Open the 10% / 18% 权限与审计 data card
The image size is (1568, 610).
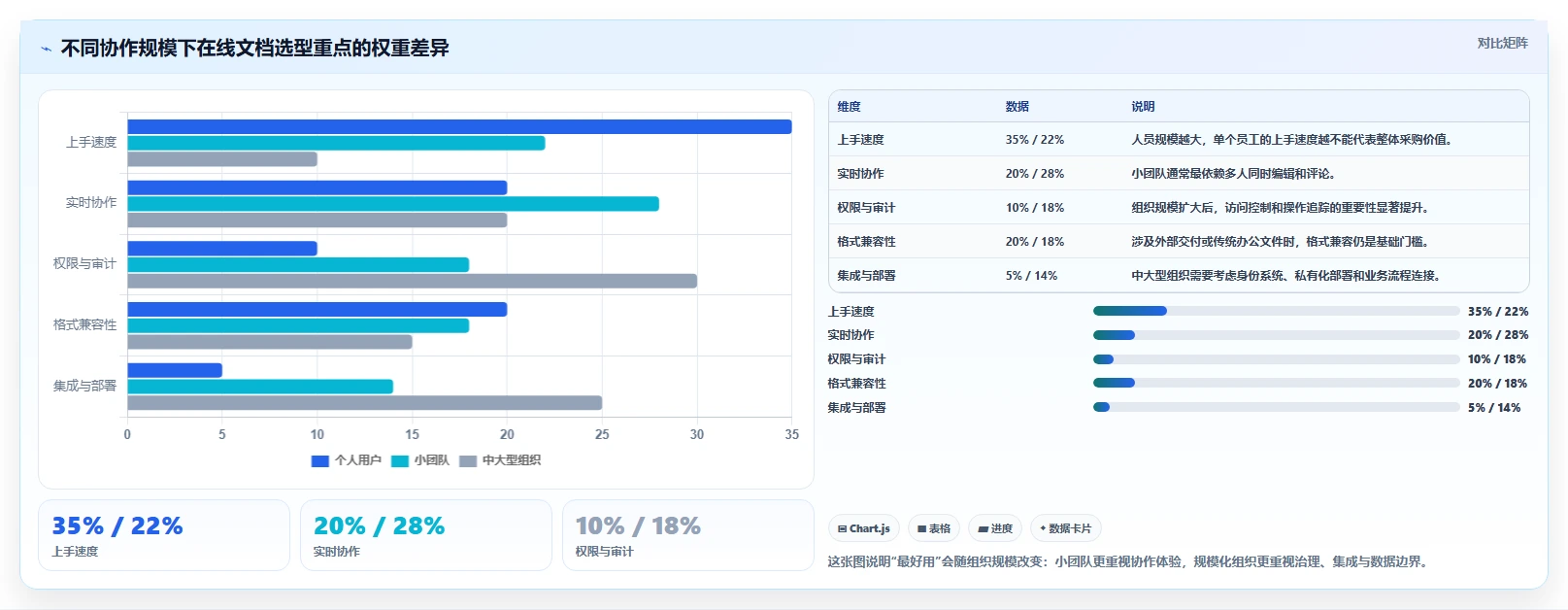pyautogui.click(x=688, y=535)
